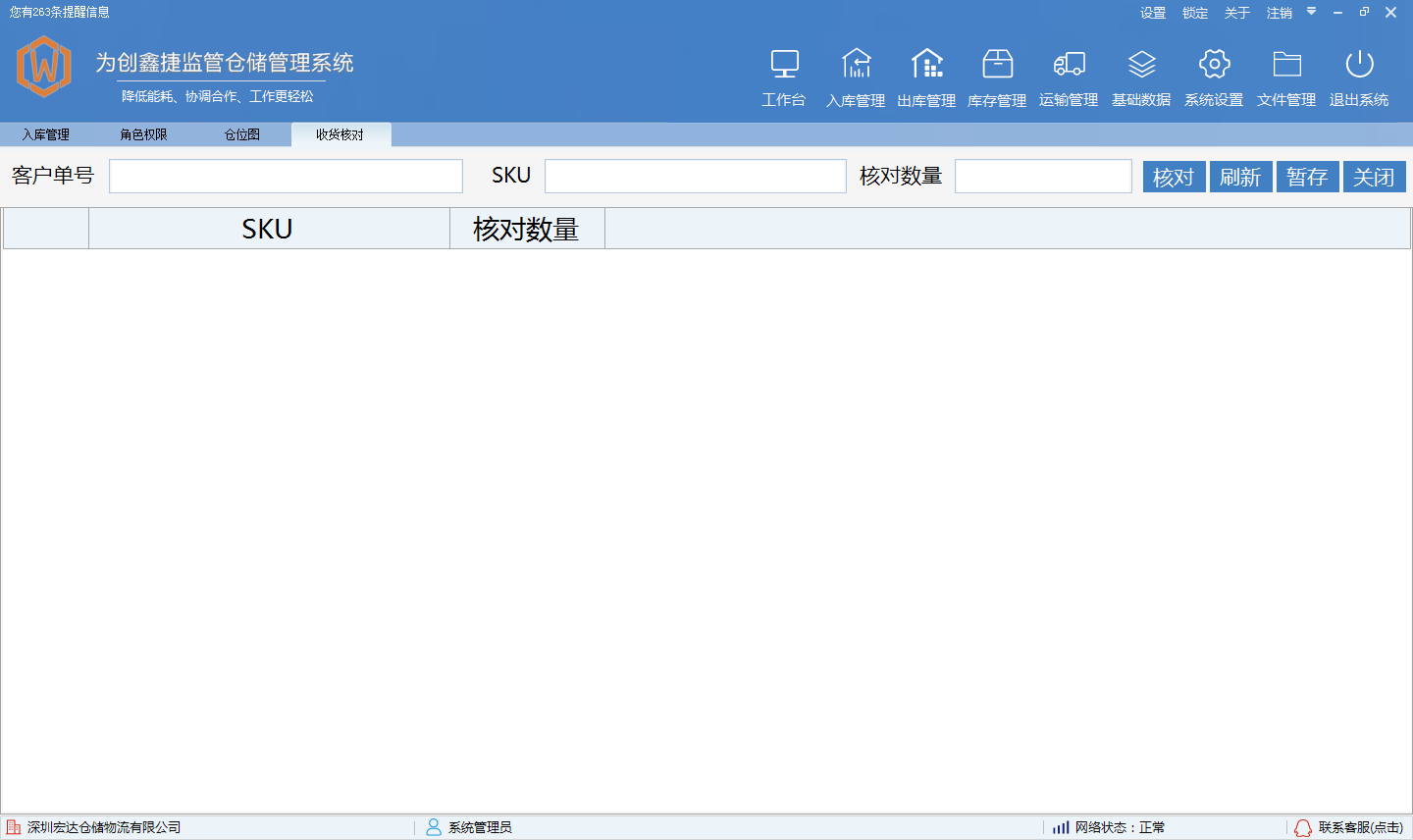
Task: Switch to 角色权限 tab
Action: (144, 134)
